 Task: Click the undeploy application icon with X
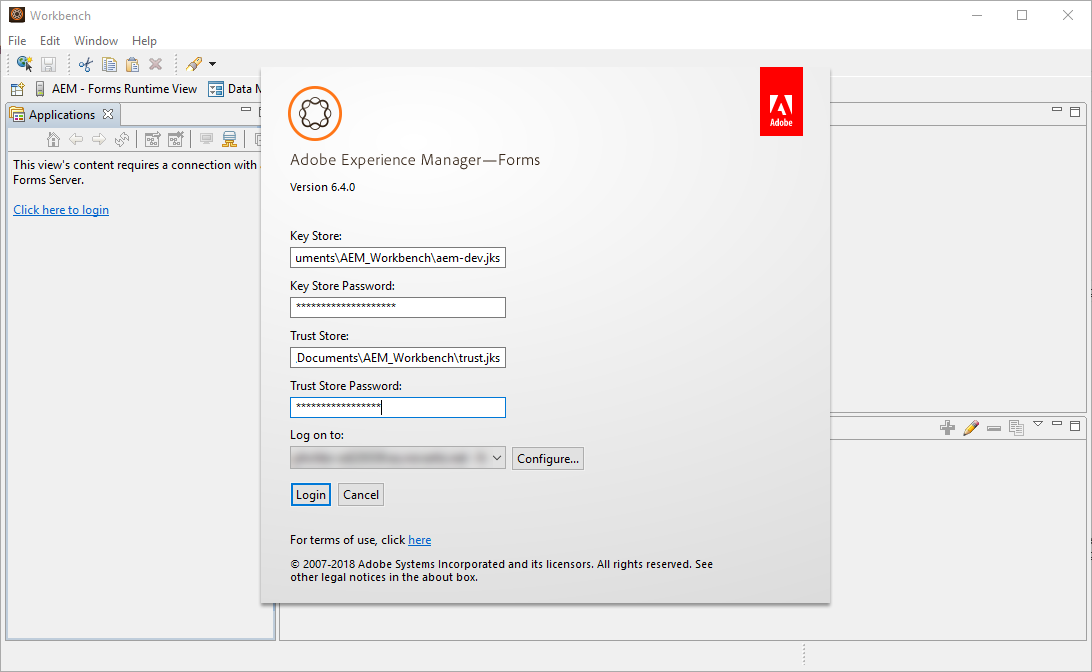pos(176,139)
